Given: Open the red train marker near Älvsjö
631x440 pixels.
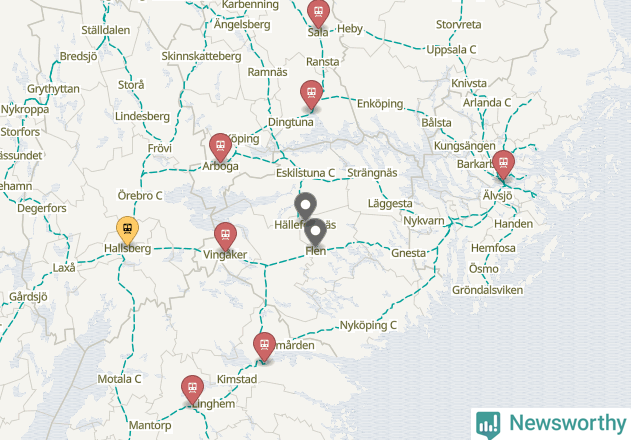Looking at the screenshot, I should 503,165.
